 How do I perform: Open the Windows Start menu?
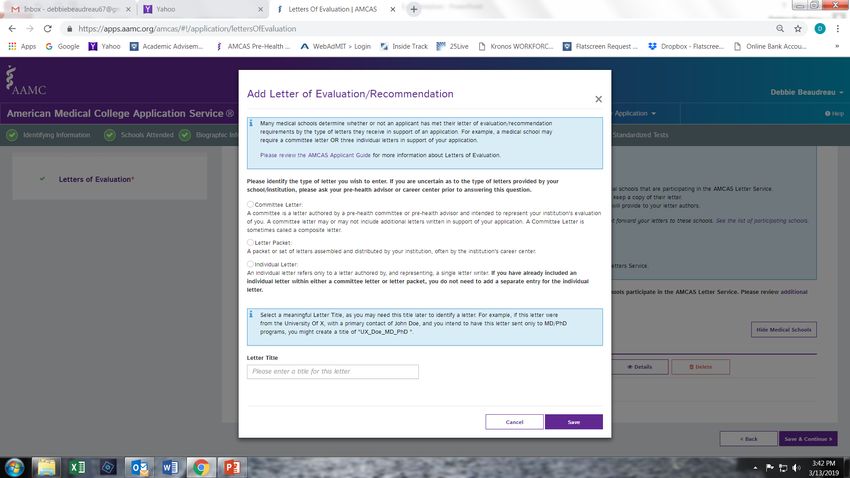click(x=14, y=467)
